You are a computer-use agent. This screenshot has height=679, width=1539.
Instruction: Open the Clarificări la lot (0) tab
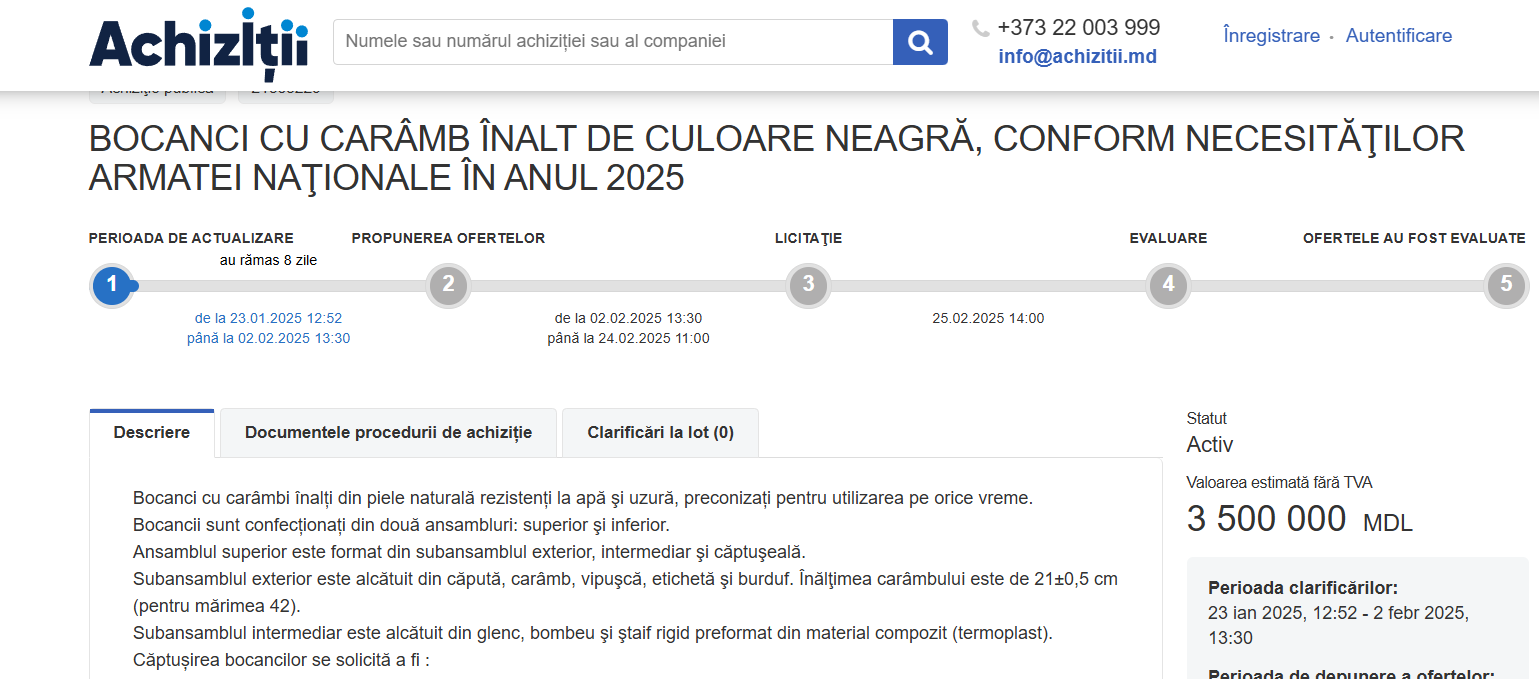[660, 433]
